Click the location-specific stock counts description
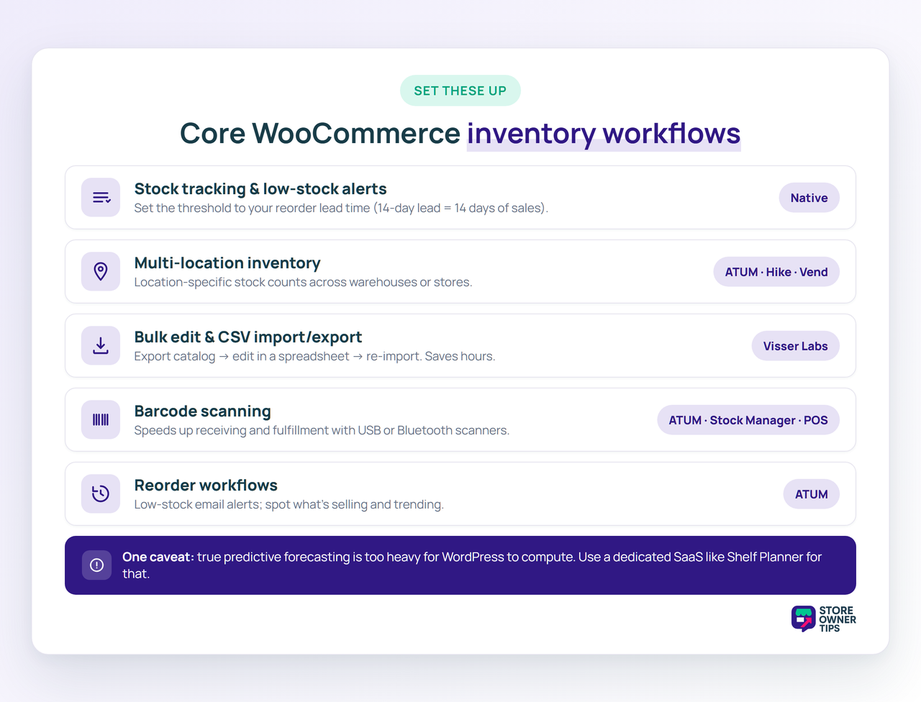This screenshot has height=702, width=921. pos(303,282)
